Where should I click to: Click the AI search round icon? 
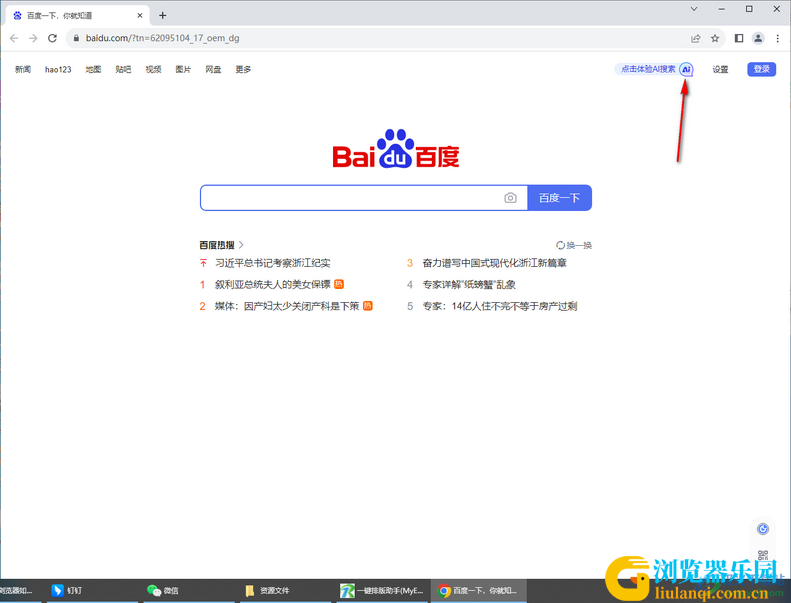[686, 69]
